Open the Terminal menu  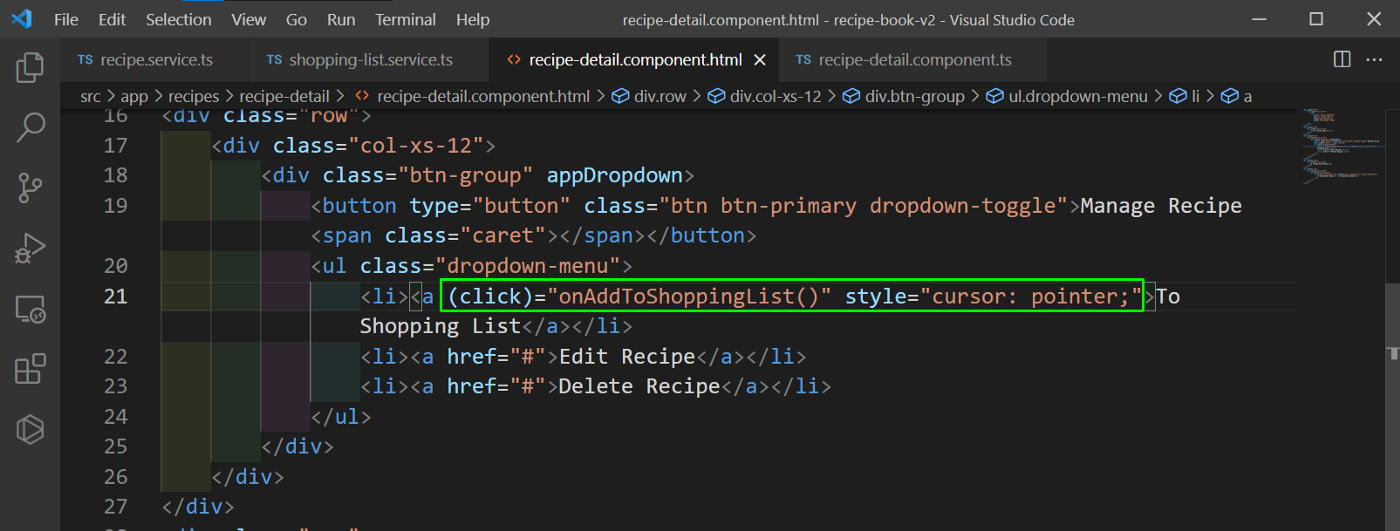406,19
